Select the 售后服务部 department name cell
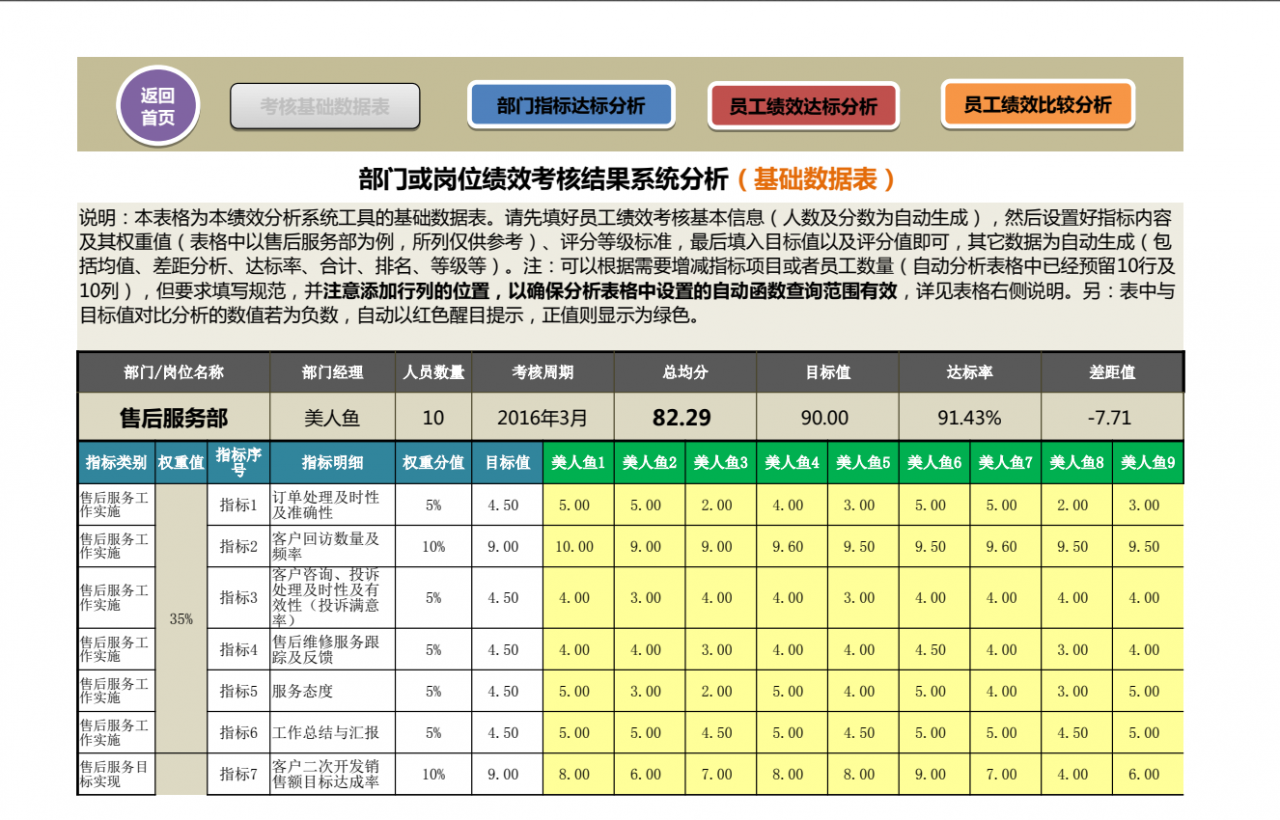 174,417
